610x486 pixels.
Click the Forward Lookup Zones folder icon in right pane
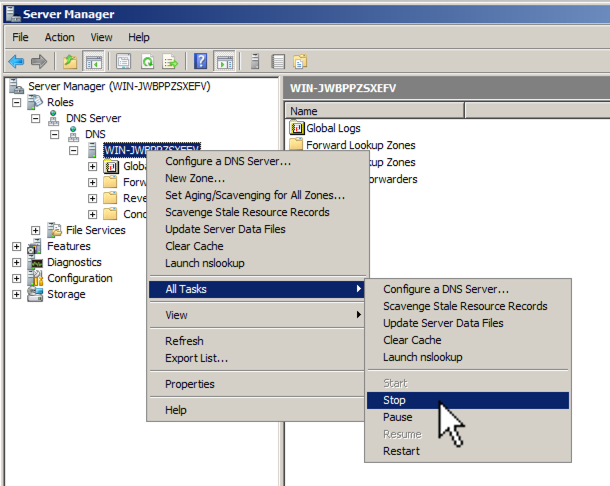coord(296,144)
